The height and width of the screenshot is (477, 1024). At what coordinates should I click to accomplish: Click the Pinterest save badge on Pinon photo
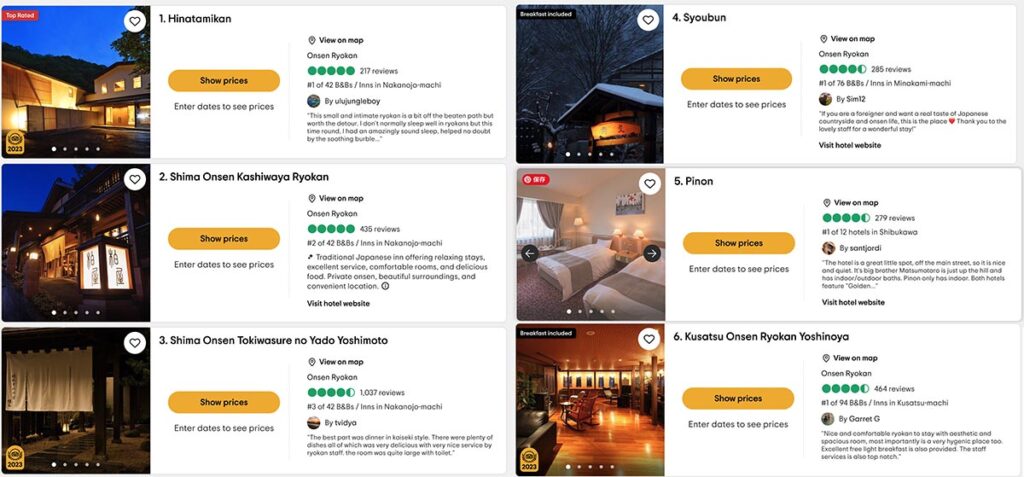tap(536, 179)
